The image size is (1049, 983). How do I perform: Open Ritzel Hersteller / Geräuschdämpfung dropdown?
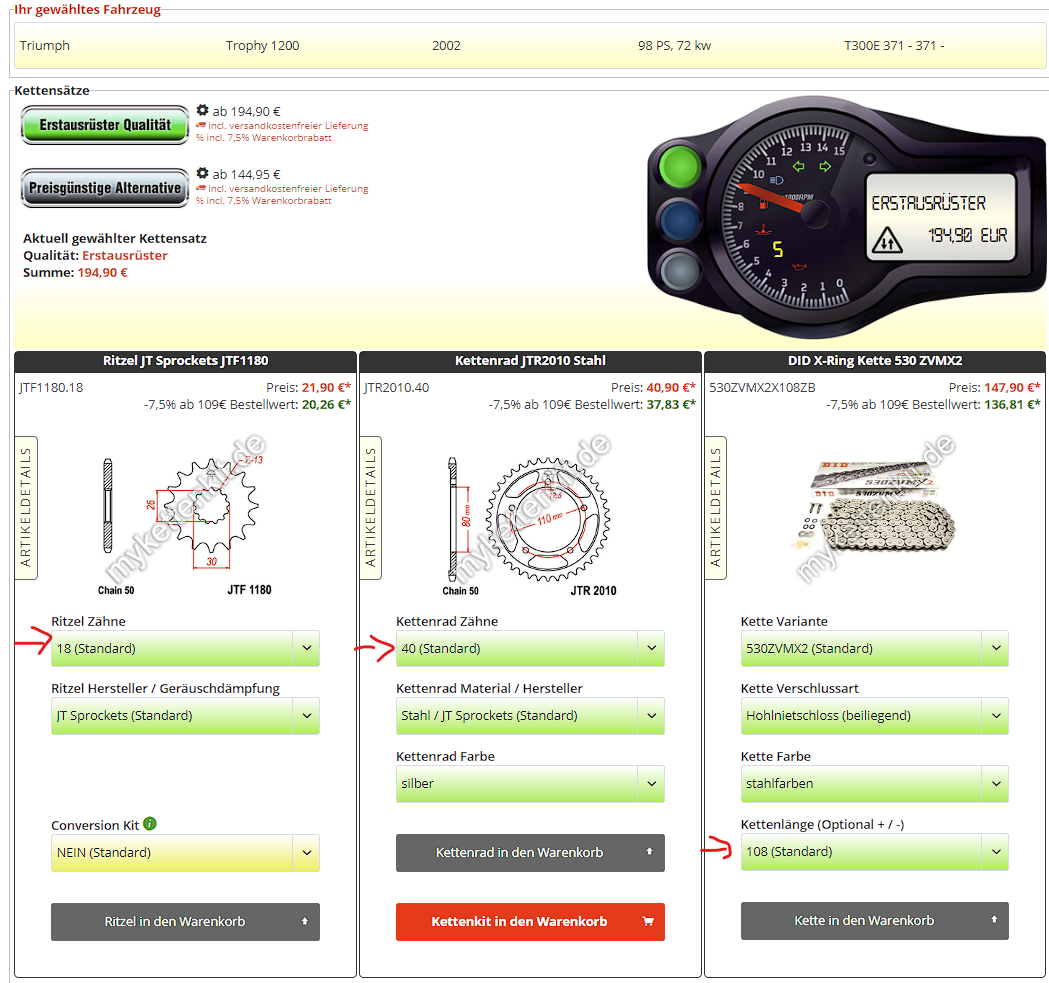coord(185,716)
